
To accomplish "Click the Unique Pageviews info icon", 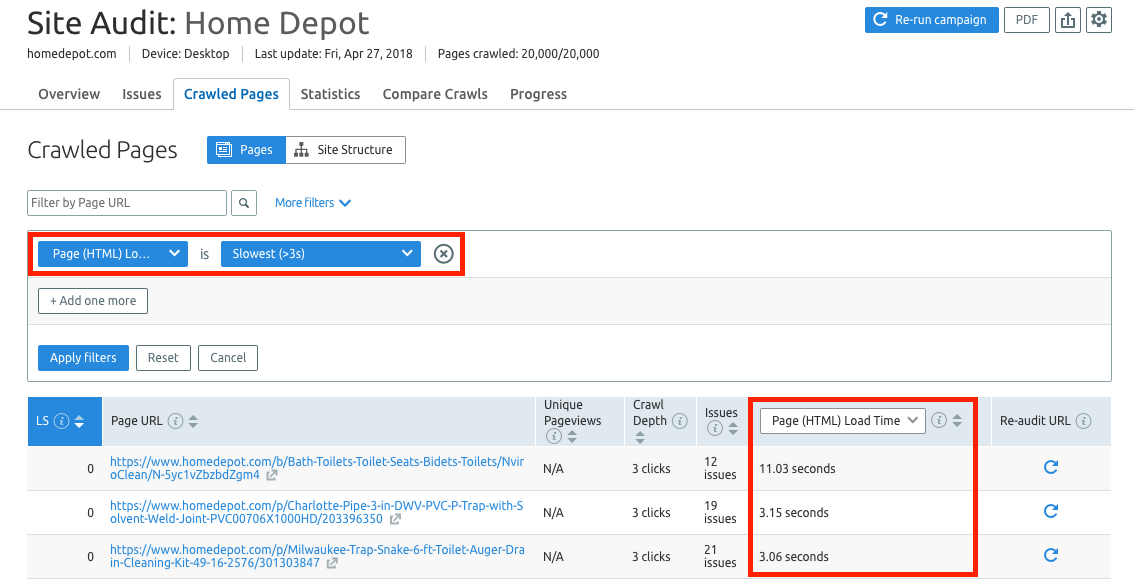I will tap(553, 436).
